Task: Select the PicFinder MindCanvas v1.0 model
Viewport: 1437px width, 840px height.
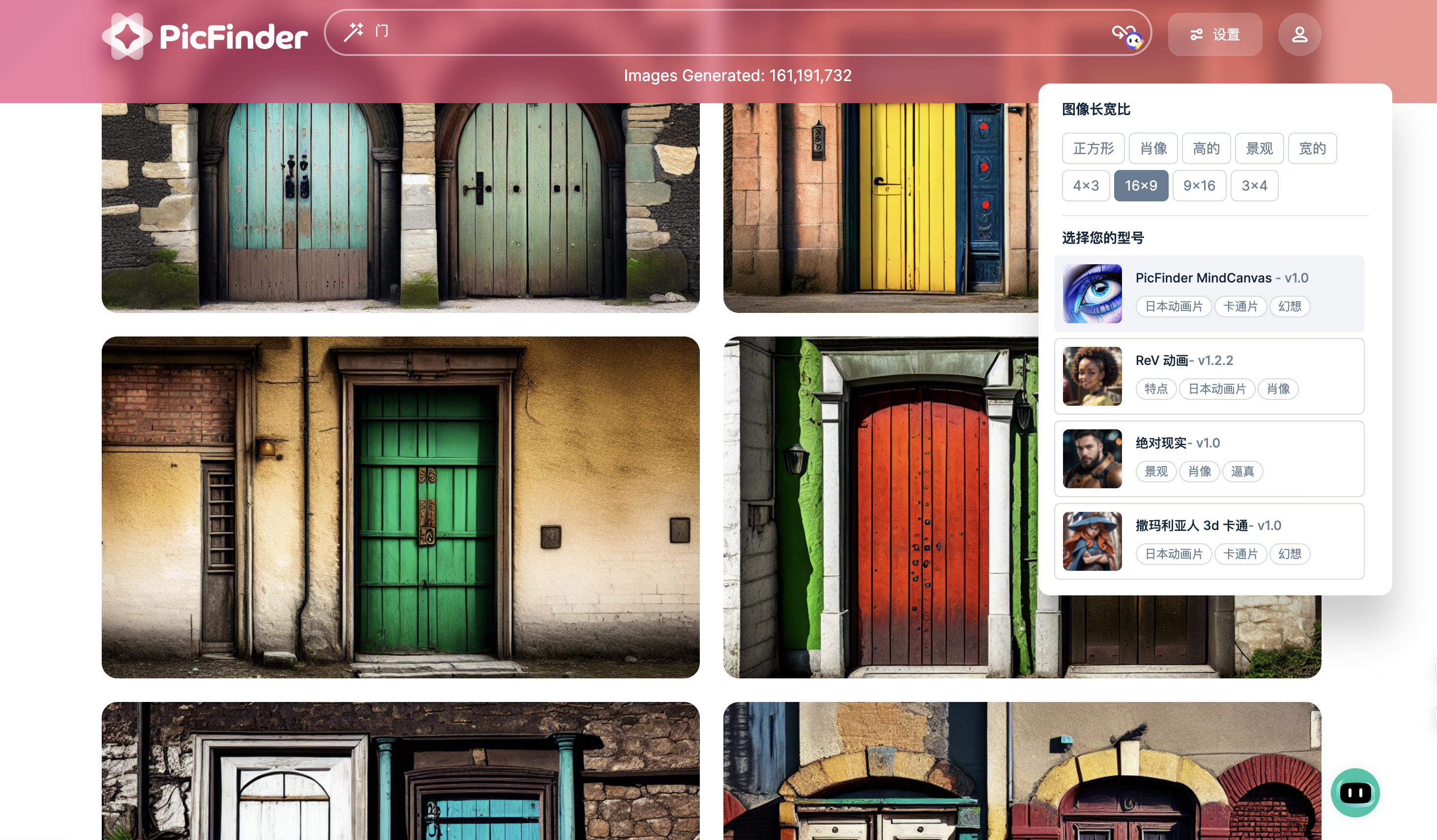Action: click(1209, 293)
